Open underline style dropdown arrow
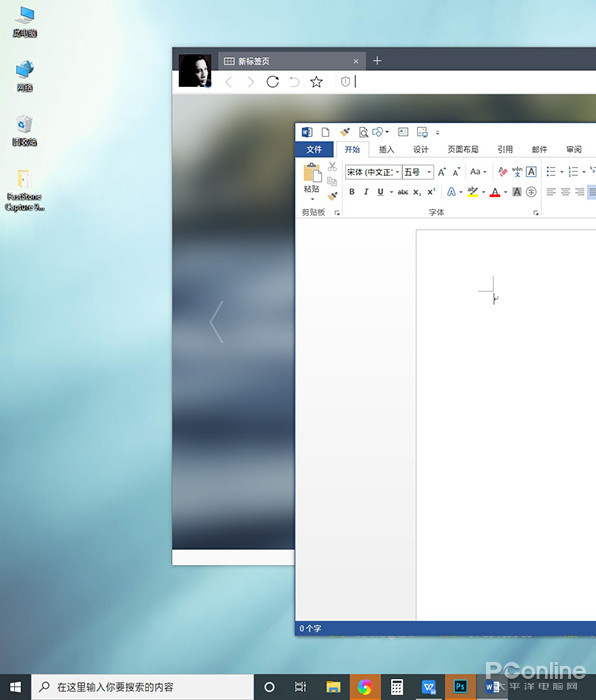This screenshot has height=700, width=596. pos(391,192)
